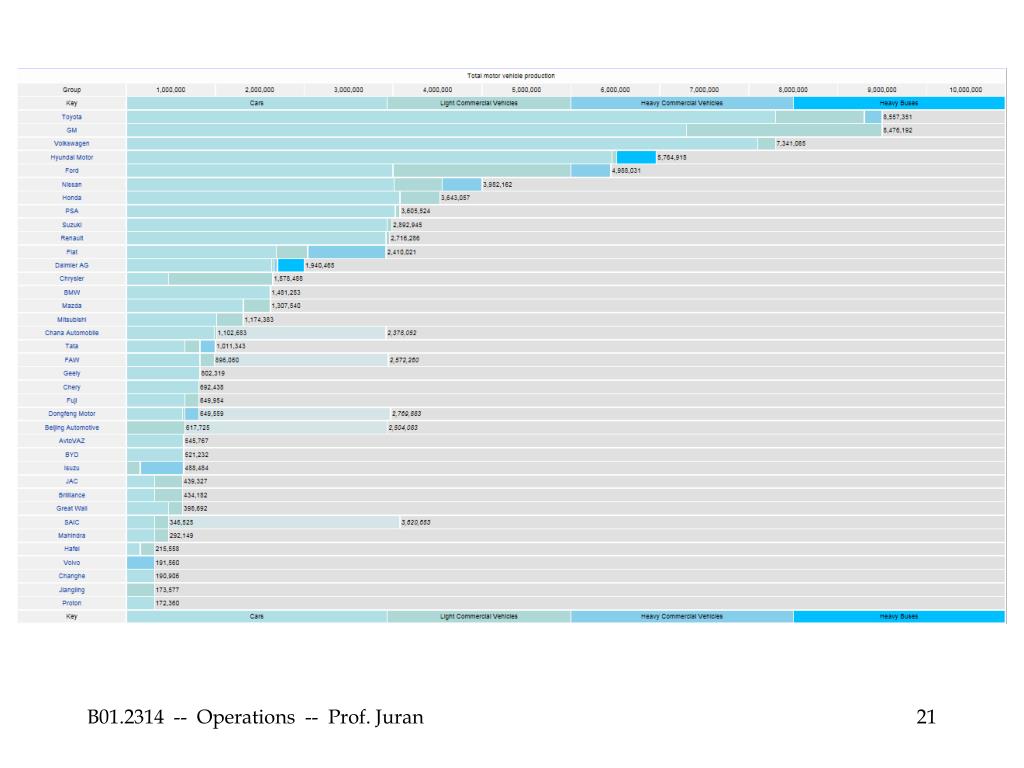Click the Fiat row label
1024x768 pixels.
point(72,251)
